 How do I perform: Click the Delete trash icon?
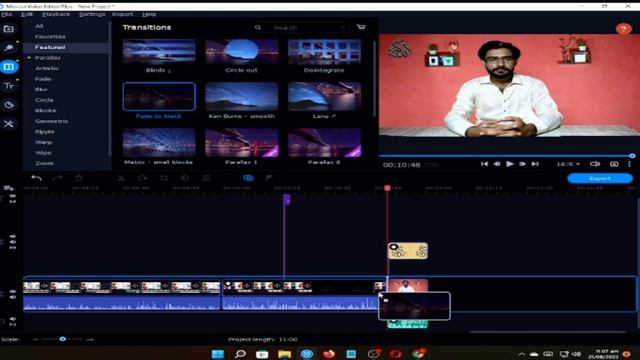pyautogui.click(x=79, y=178)
